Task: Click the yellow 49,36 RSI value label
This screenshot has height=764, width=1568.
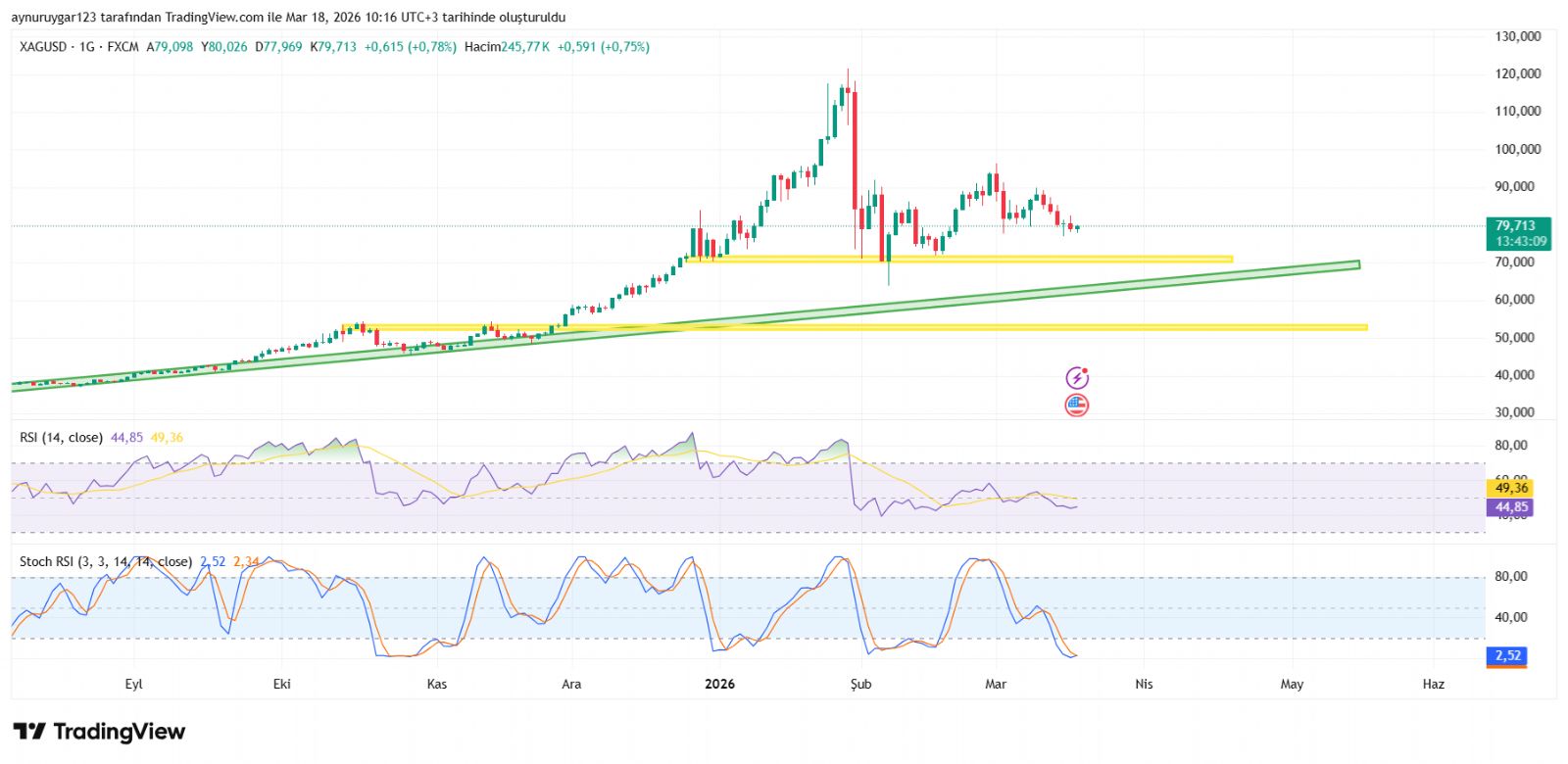Action: [x=1510, y=488]
